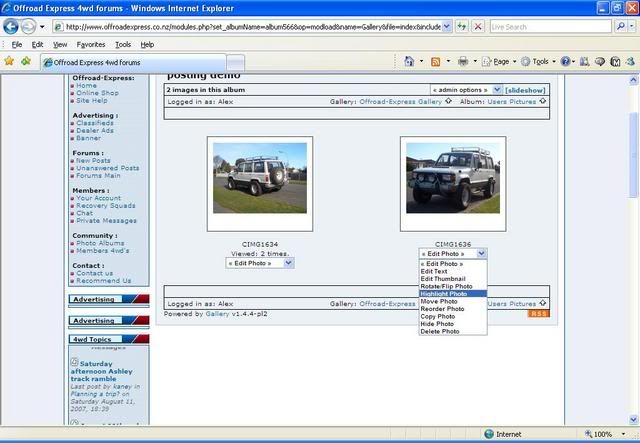Image resolution: width=640 pixels, height=443 pixels.
Task: Open a new blank tab
Action: tap(236, 63)
